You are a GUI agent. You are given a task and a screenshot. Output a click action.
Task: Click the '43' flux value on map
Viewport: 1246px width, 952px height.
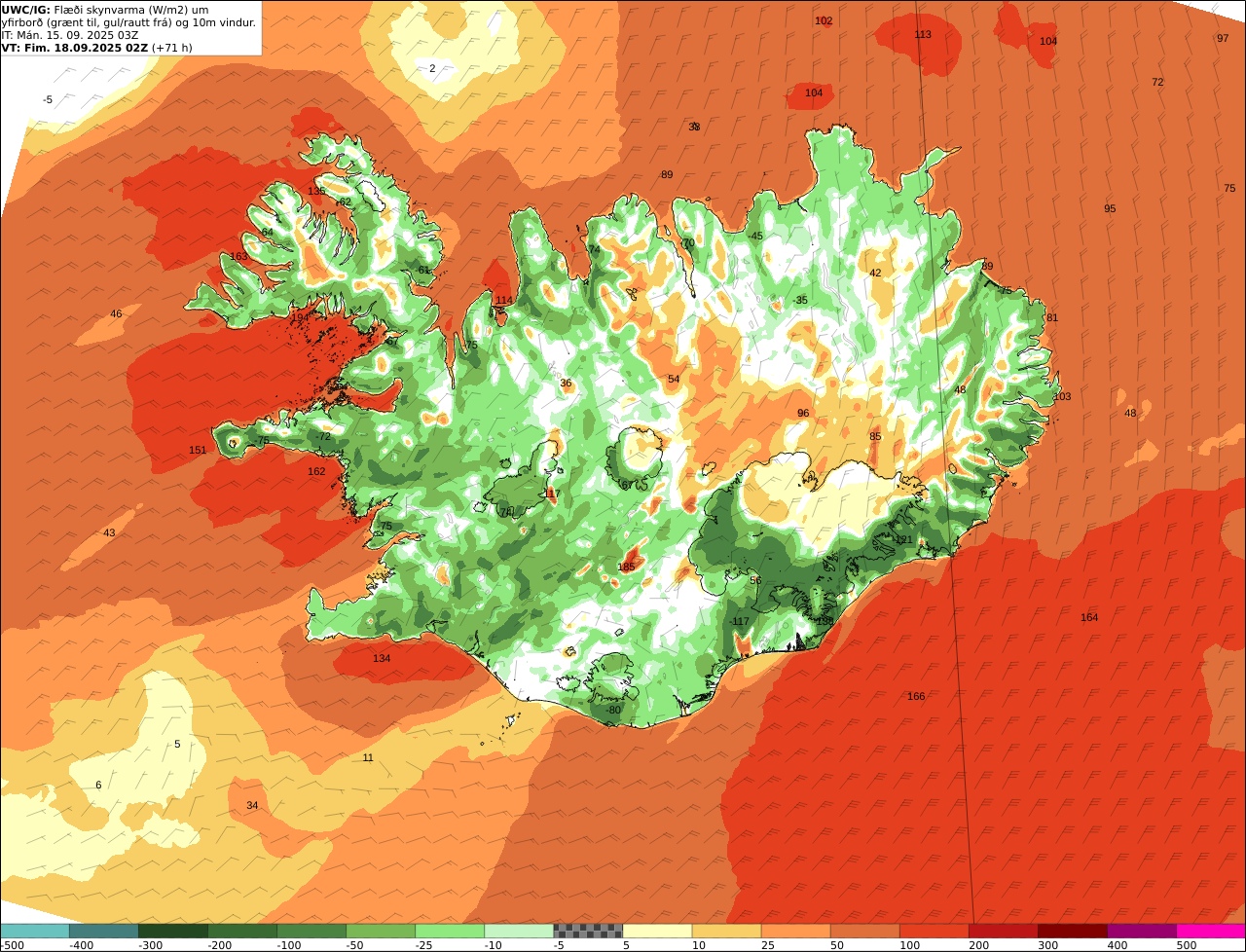[x=109, y=532]
